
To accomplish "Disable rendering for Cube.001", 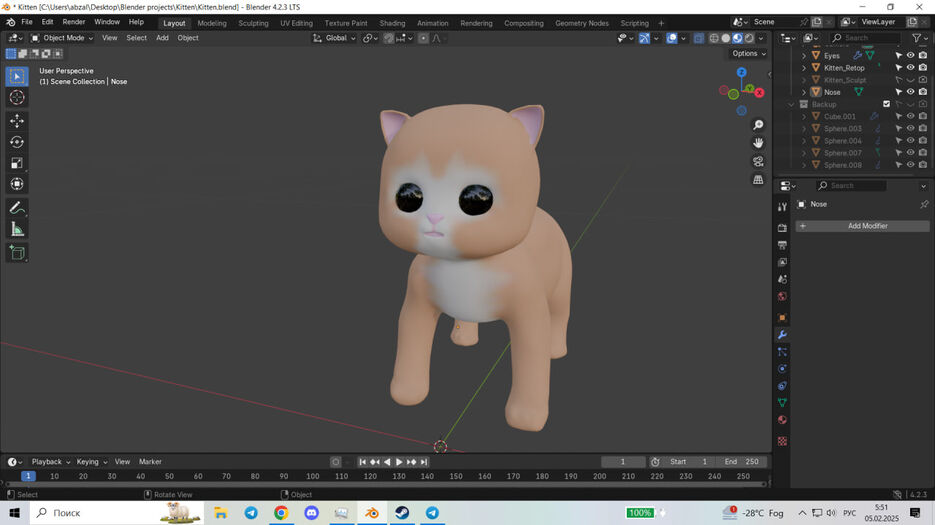I will (x=923, y=116).
